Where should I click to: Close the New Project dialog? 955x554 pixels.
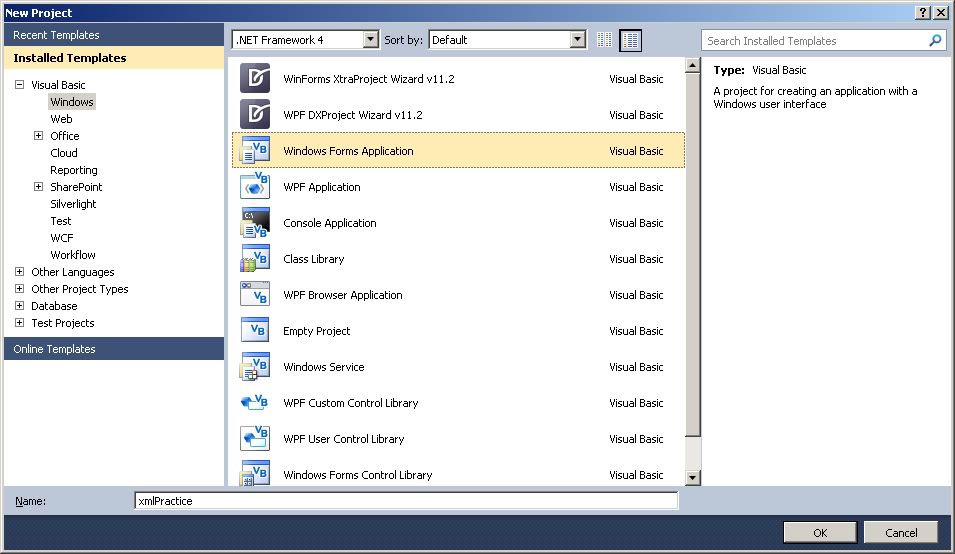940,13
